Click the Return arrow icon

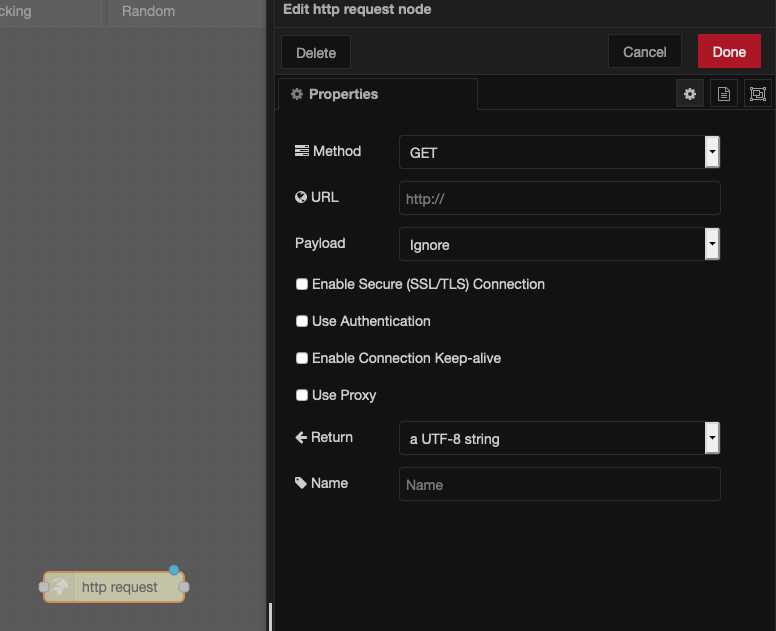point(301,437)
